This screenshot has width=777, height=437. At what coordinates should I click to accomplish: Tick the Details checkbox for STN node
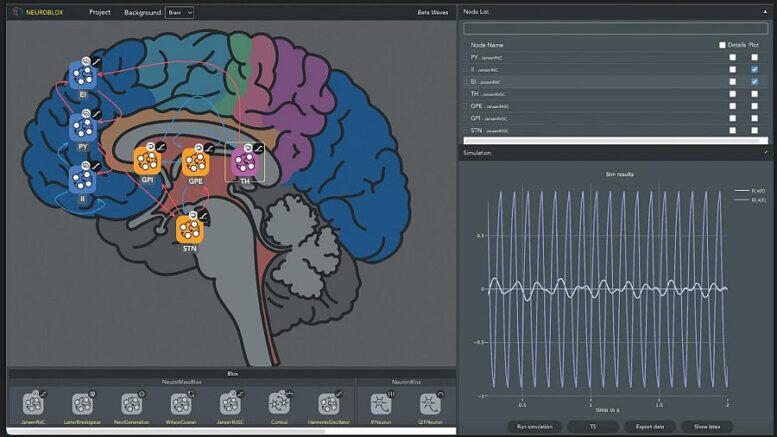tap(732, 130)
